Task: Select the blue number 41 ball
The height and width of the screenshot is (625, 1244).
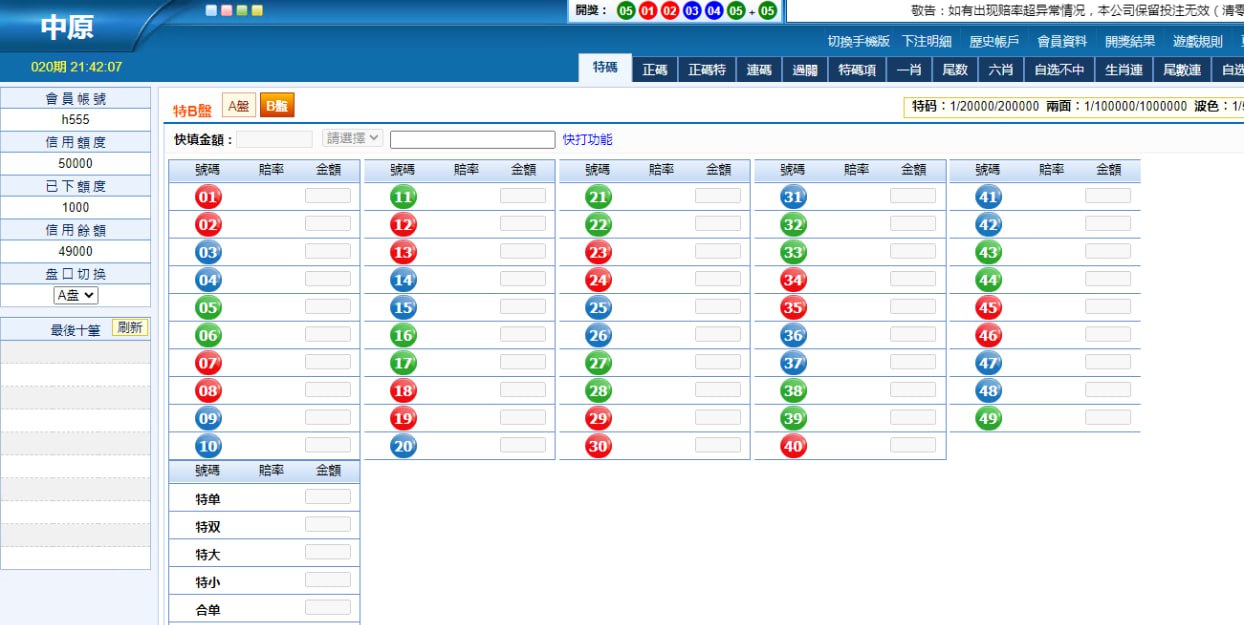Action: click(x=988, y=197)
